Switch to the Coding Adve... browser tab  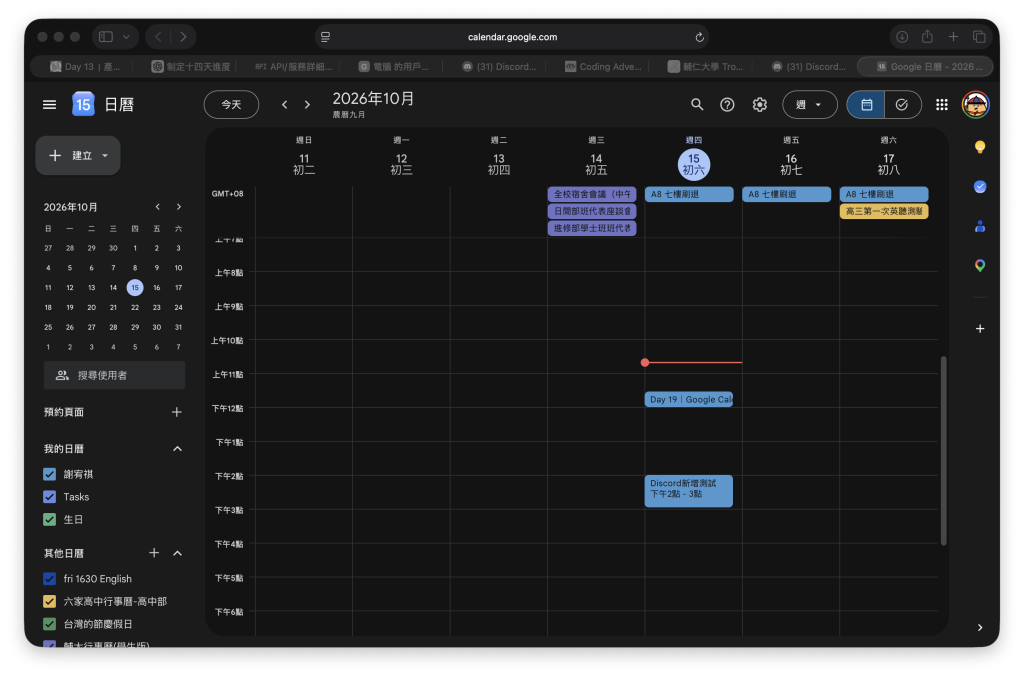pos(603,67)
